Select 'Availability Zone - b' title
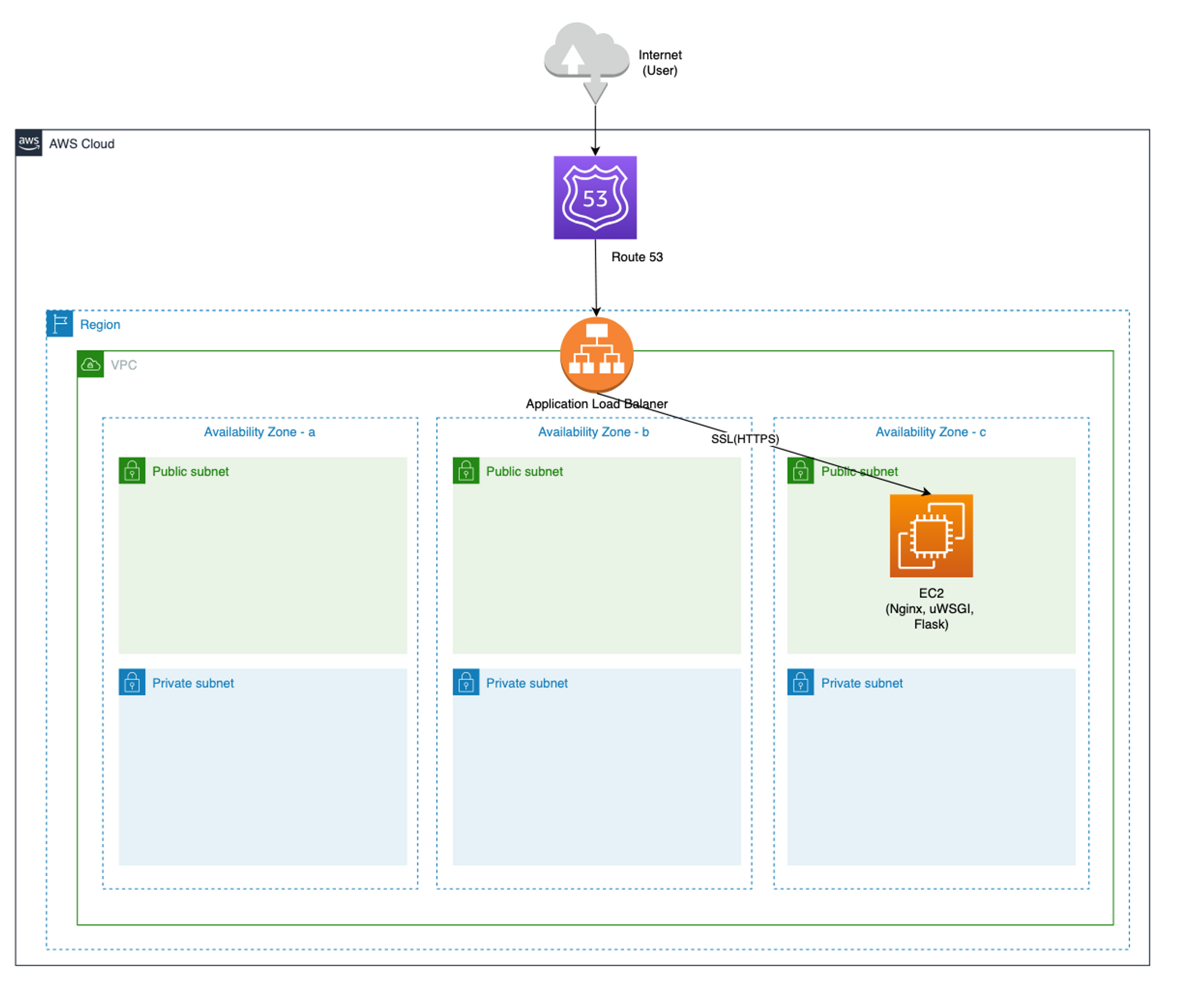The height and width of the screenshot is (991, 1204). [594, 432]
